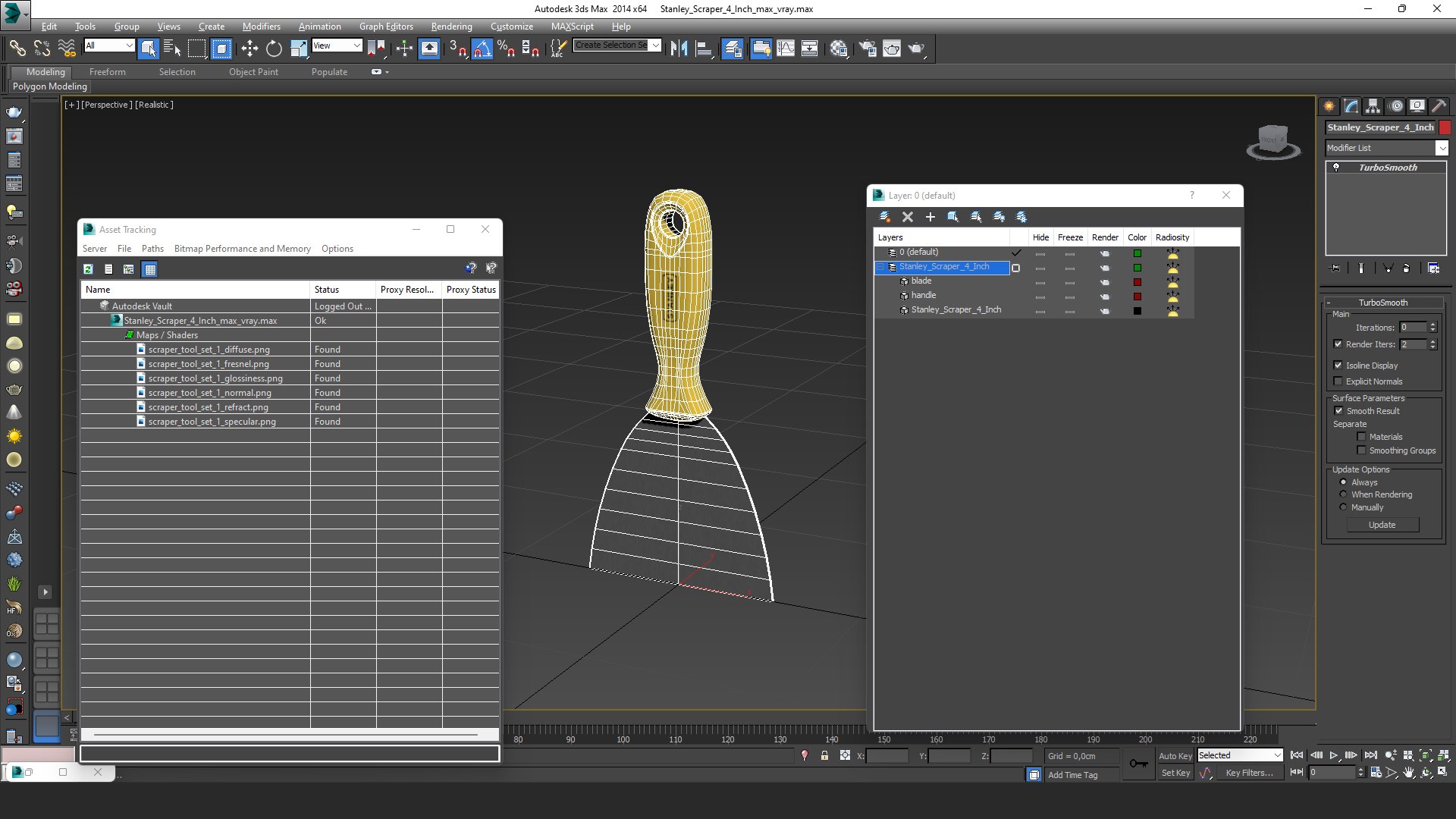
Task: Select the Rotate tool in toolbar
Action: 274,49
